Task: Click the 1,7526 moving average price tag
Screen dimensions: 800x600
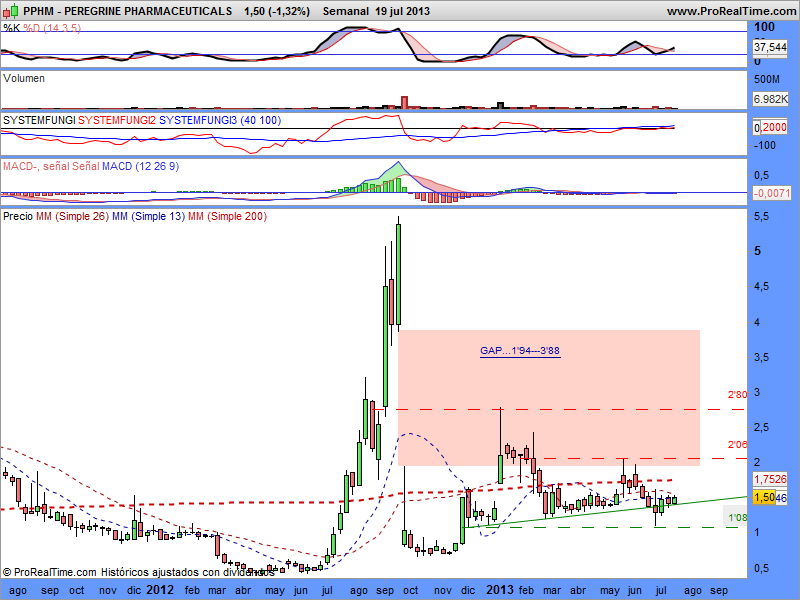Action: tap(770, 479)
